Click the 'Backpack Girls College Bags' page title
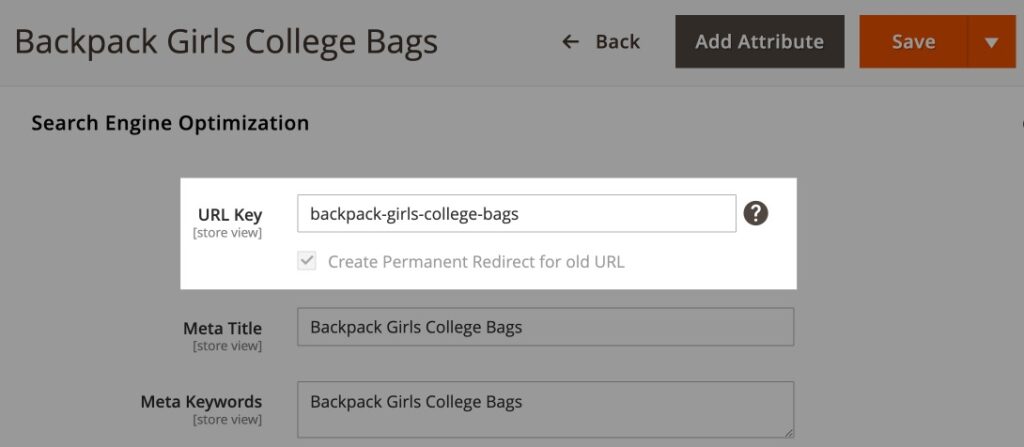The image size is (1024, 447). pos(226,42)
